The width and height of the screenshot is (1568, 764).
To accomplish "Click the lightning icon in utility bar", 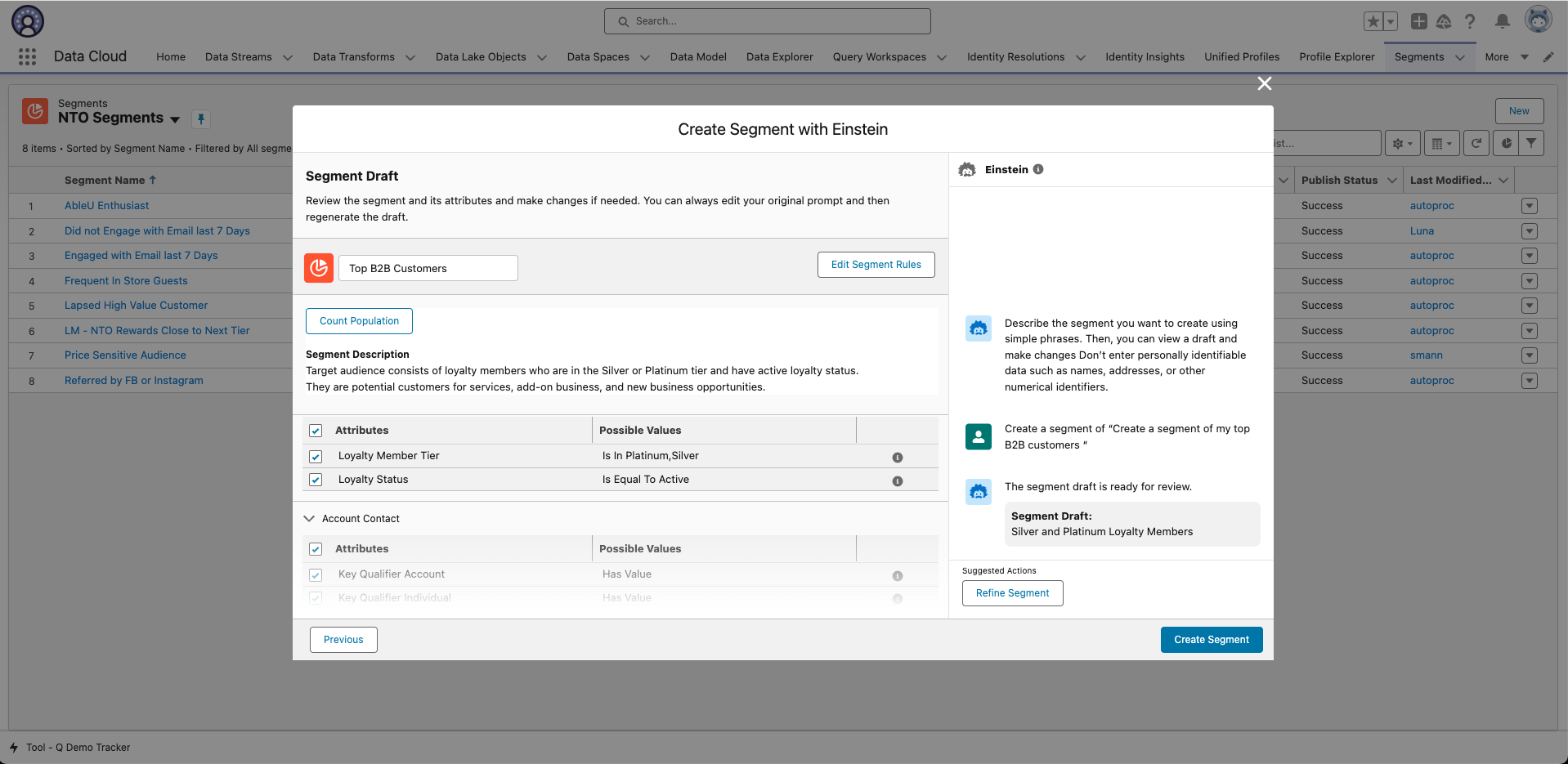I will point(14,748).
